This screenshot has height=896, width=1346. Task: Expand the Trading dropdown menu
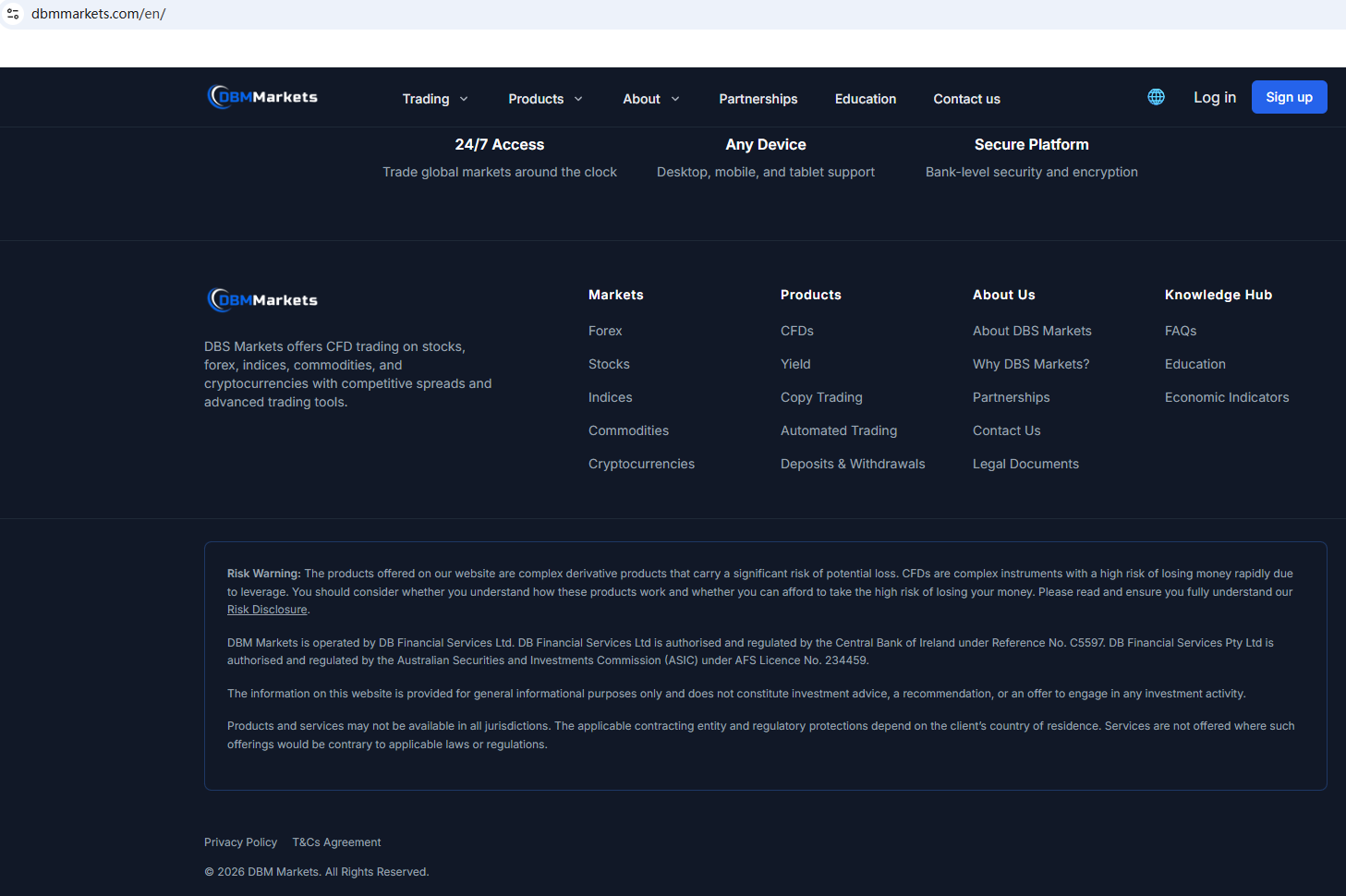pyautogui.click(x=435, y=99)
